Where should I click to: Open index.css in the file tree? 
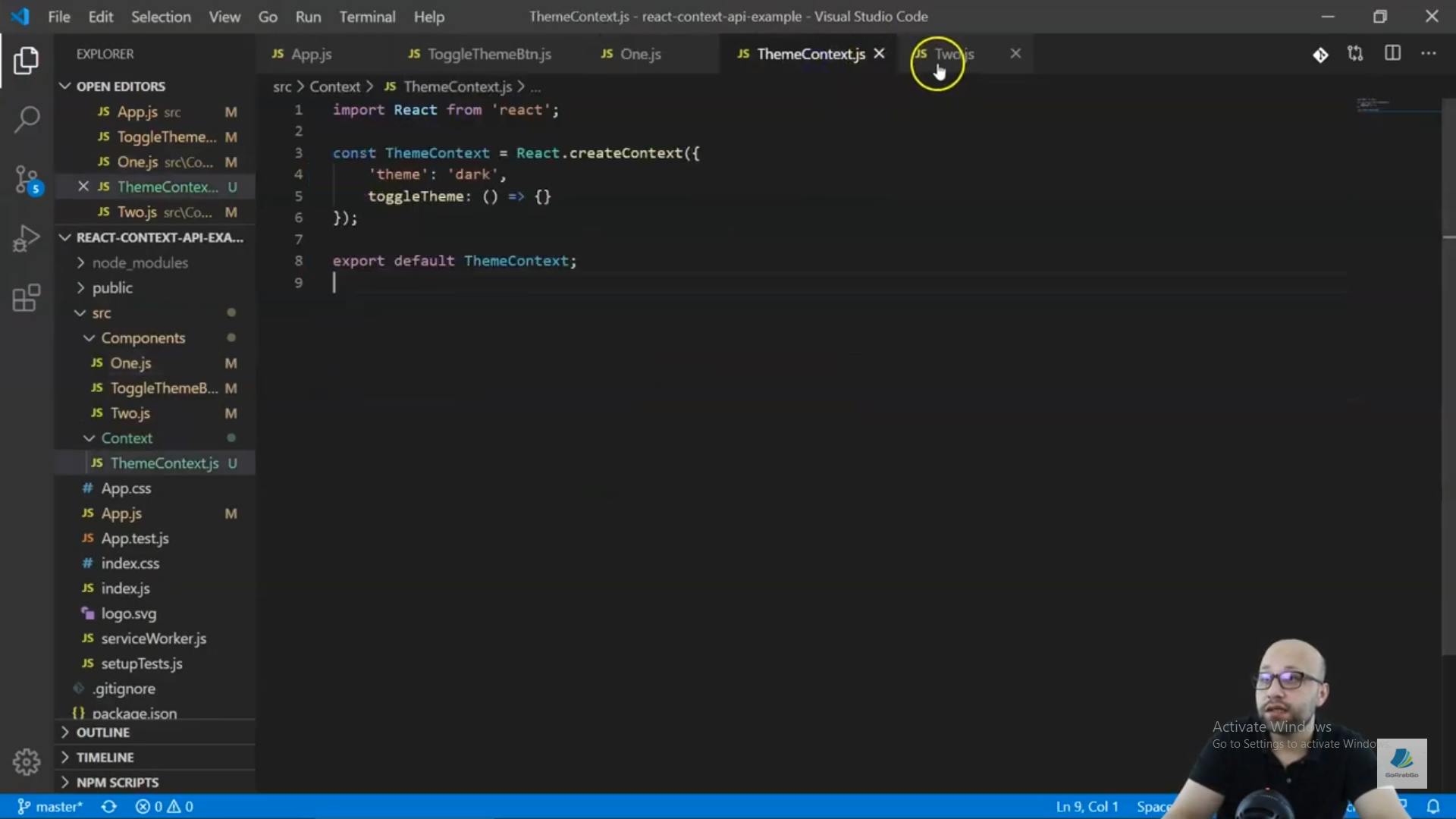click(x=130, y=563)
